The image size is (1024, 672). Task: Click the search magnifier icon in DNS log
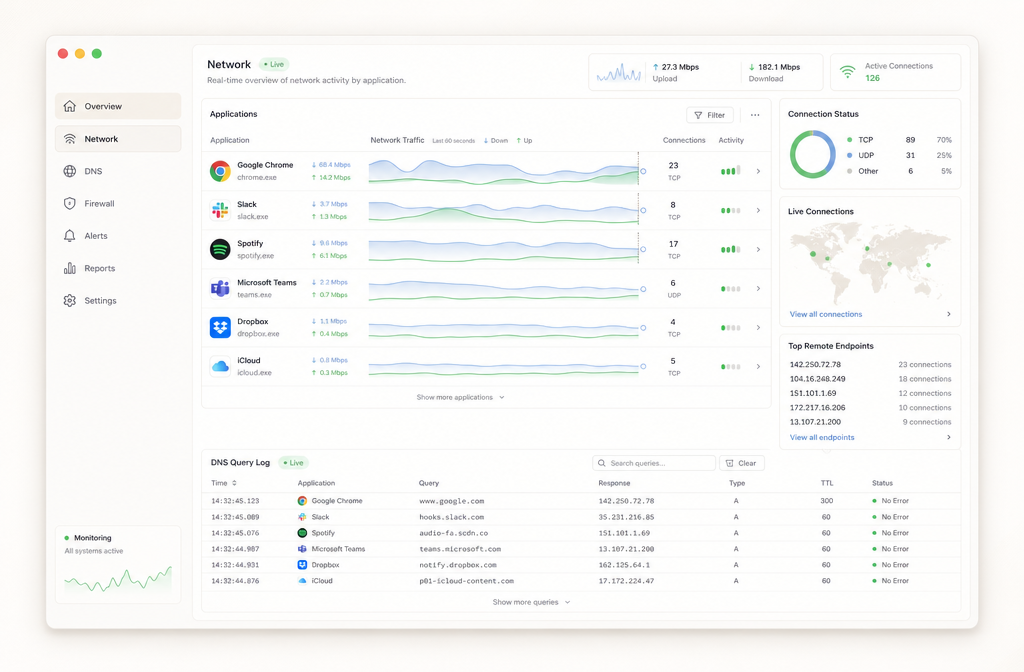point(602,463)
